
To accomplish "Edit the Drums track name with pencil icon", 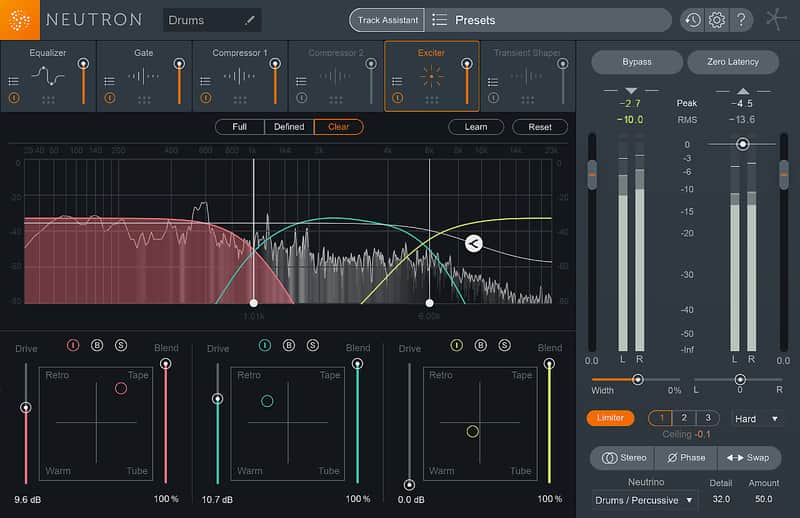I will pyautogui.click(x=249, y=20).
